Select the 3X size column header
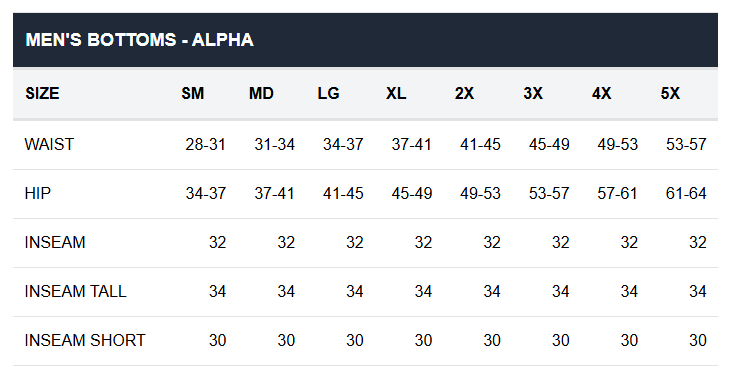The height and width of the screenshot is (383, 742). (x=533, y=93)
